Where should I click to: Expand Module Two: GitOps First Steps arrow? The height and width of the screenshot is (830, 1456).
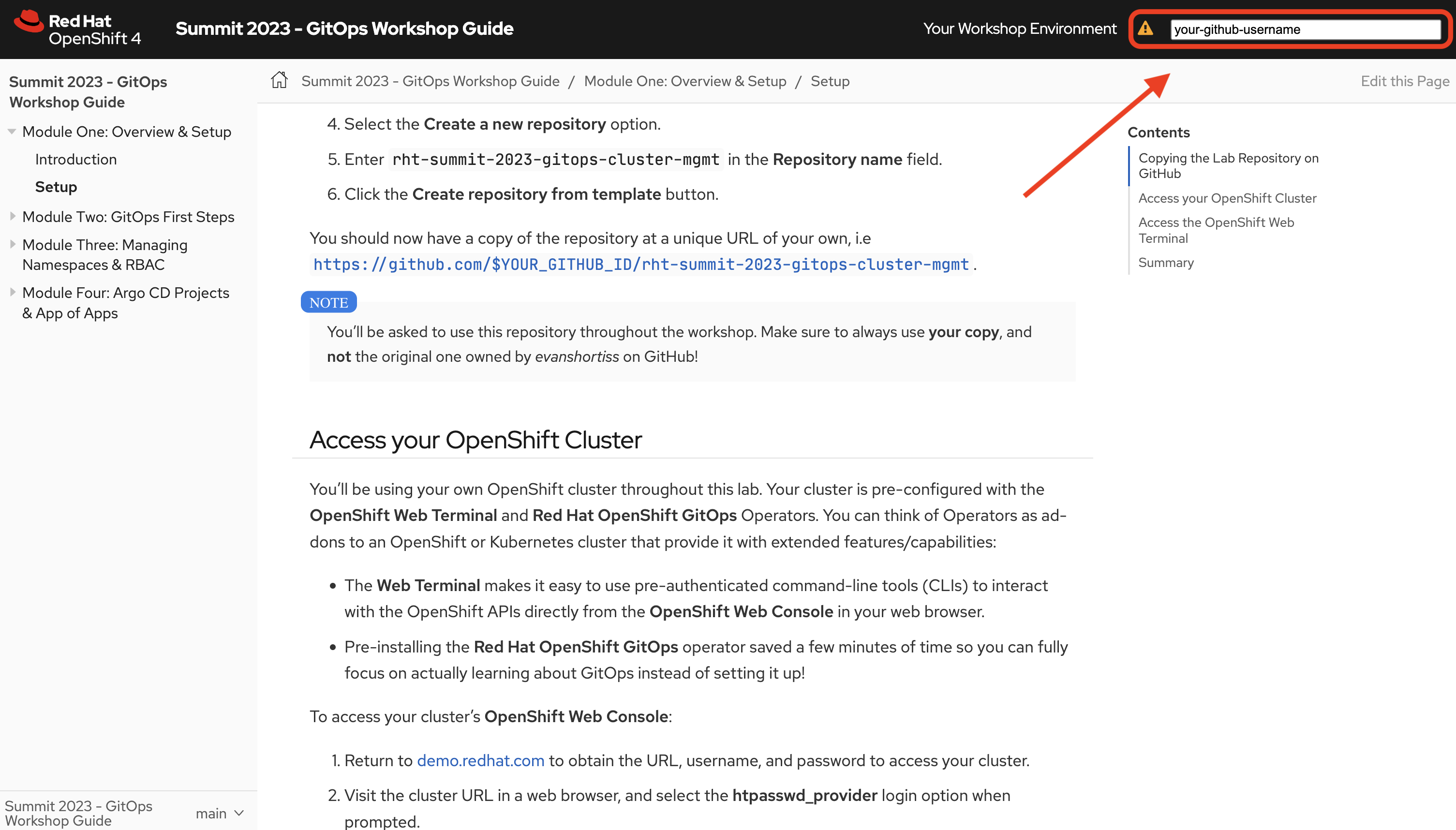[x=12, y=217]
